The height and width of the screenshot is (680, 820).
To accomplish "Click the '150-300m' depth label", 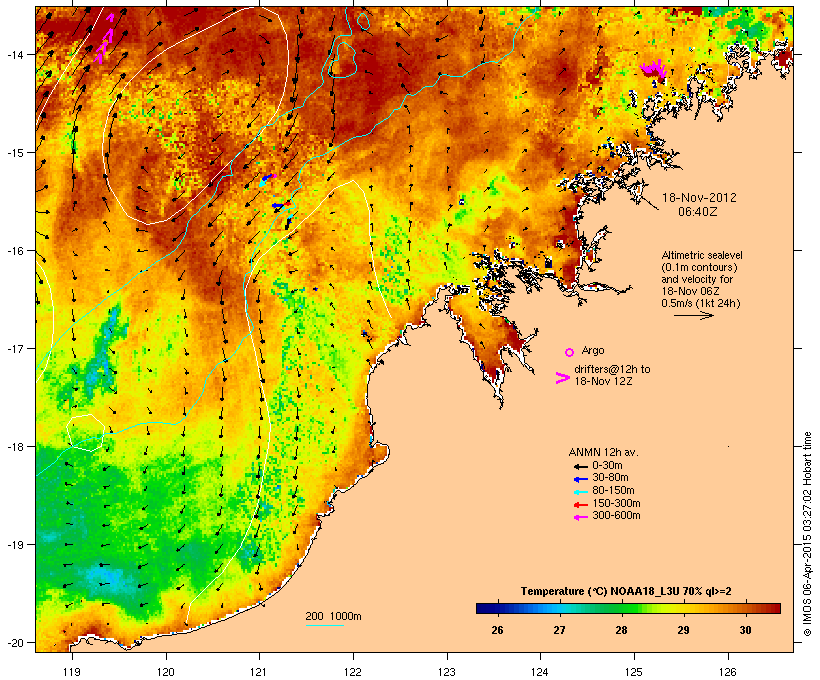I will click(x=616, y=504).
